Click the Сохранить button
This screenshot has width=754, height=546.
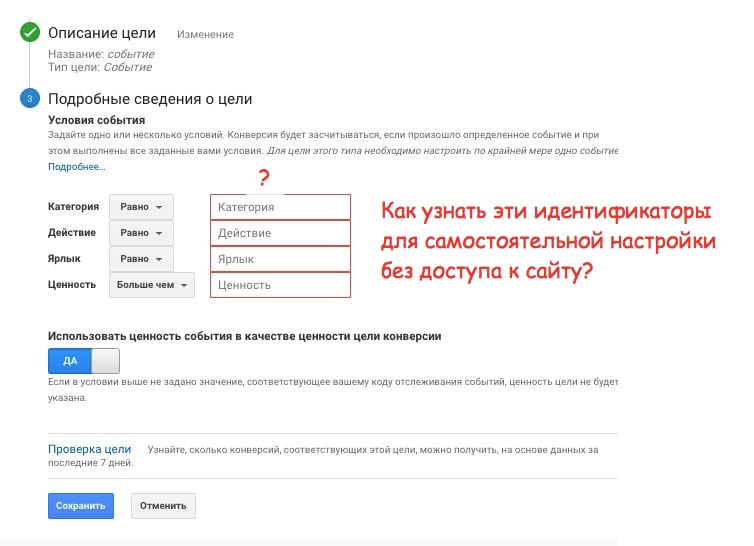pos(81,506)
